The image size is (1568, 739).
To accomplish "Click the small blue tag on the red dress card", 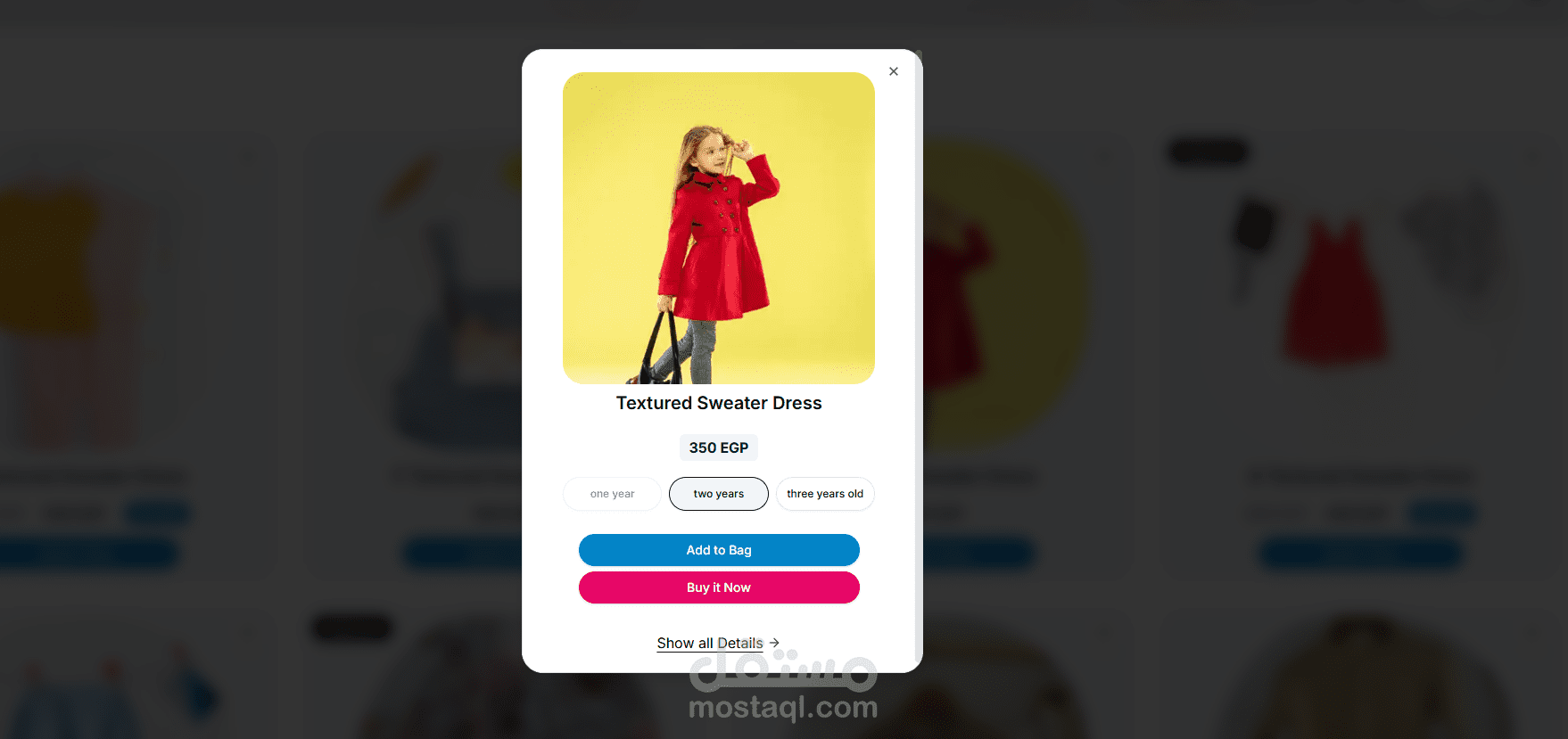I will point(1442,513).
